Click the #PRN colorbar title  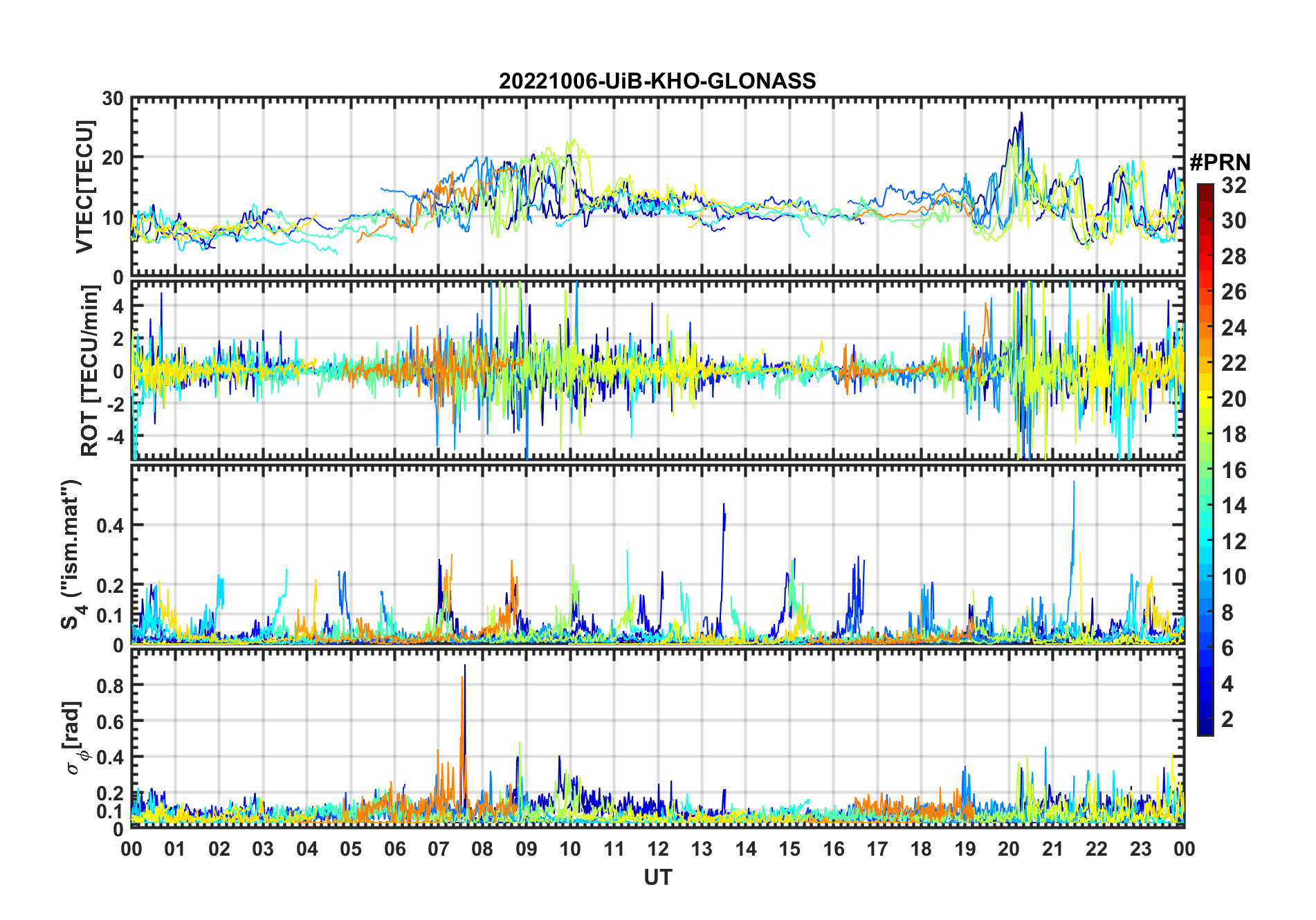[x=1220, y=163]
